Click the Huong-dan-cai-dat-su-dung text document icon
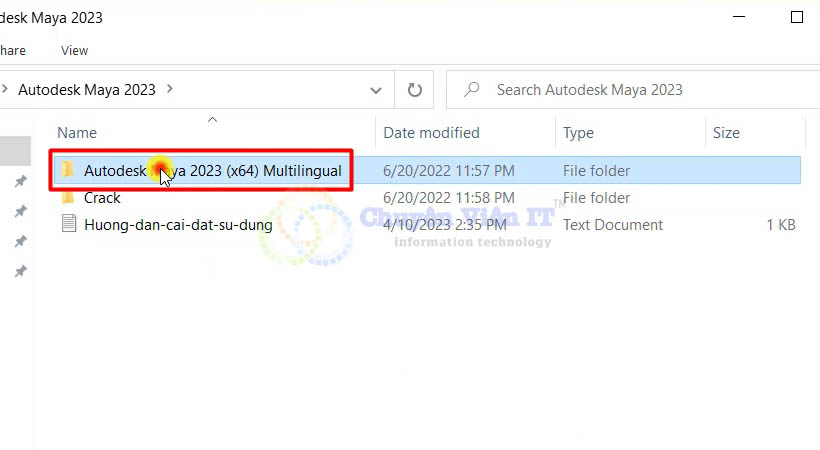 pyautogui.click(x=68, y=225)
